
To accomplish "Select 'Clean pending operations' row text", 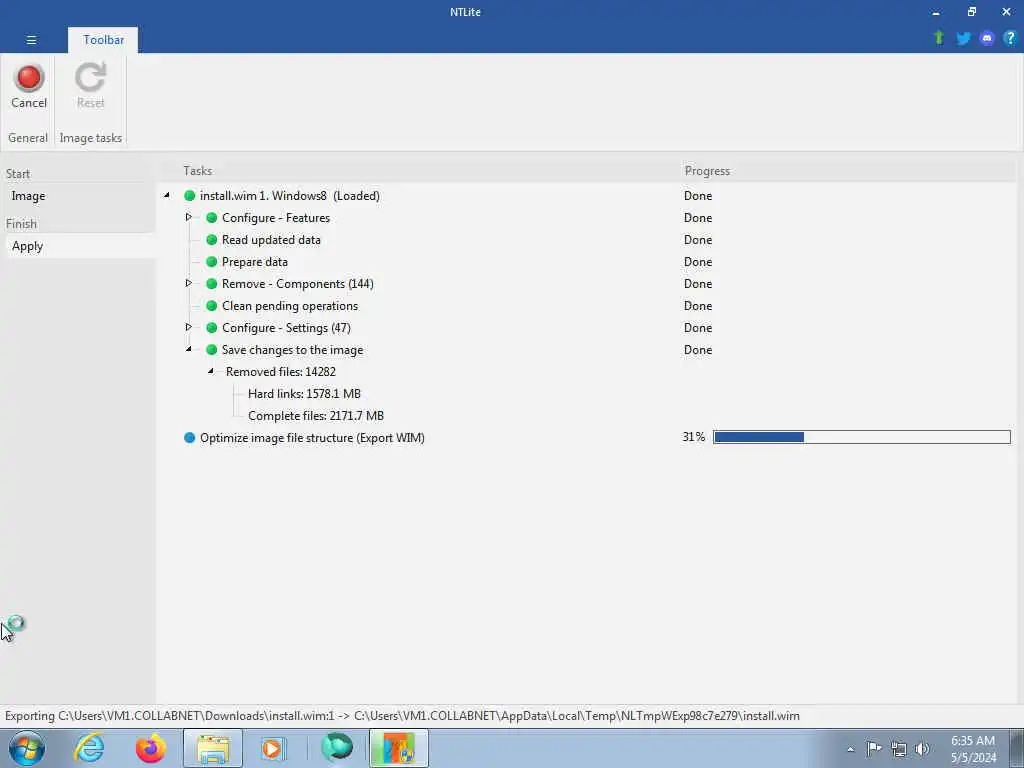I will pyautogui.click(x=290, y=306).
